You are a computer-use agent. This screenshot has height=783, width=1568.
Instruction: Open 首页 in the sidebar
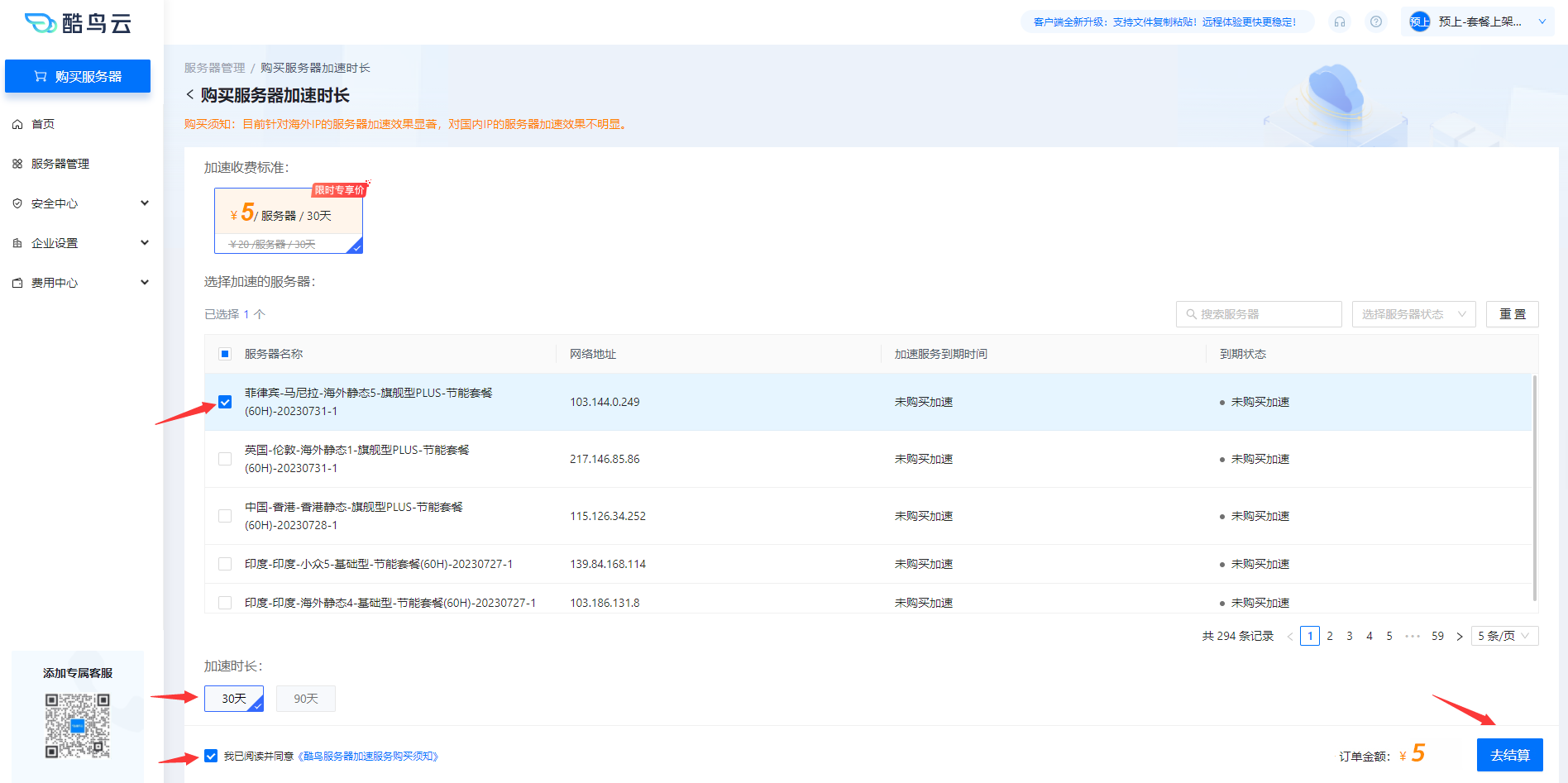[43, 124]
